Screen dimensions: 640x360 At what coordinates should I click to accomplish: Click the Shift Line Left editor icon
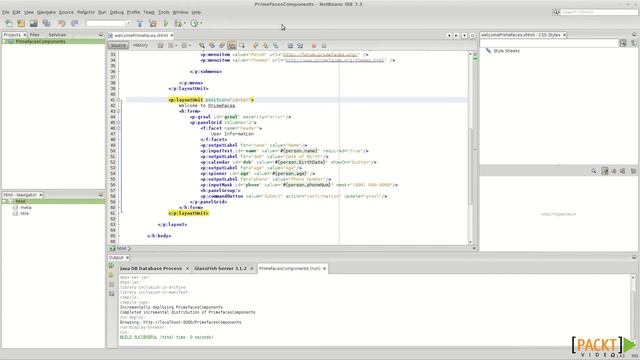(290, 46)
